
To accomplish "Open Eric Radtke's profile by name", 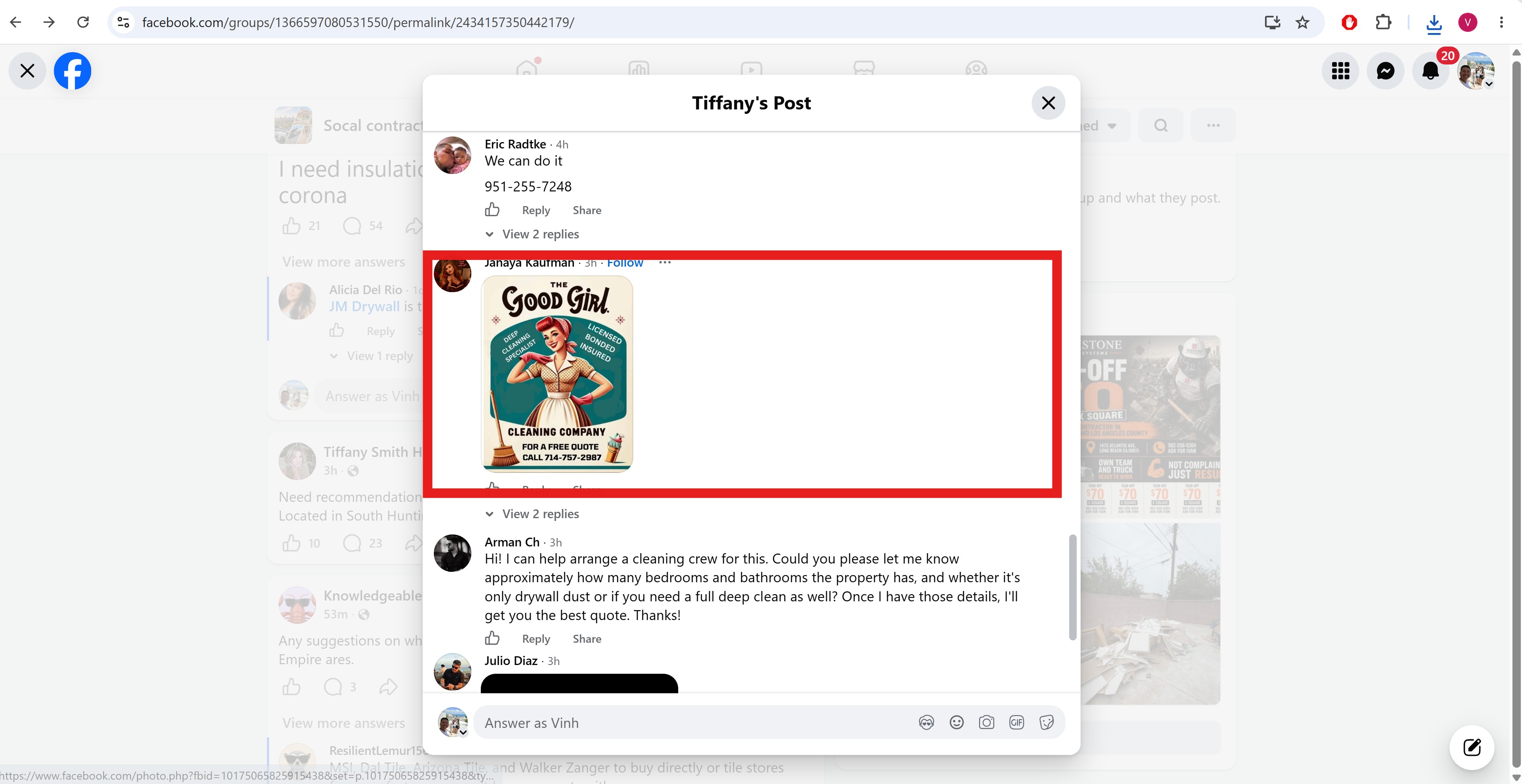I will 515,144.
